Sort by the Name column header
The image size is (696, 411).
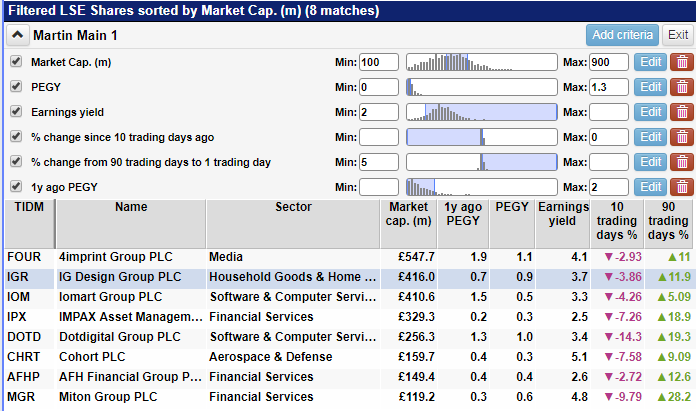[x=131, y=224]
